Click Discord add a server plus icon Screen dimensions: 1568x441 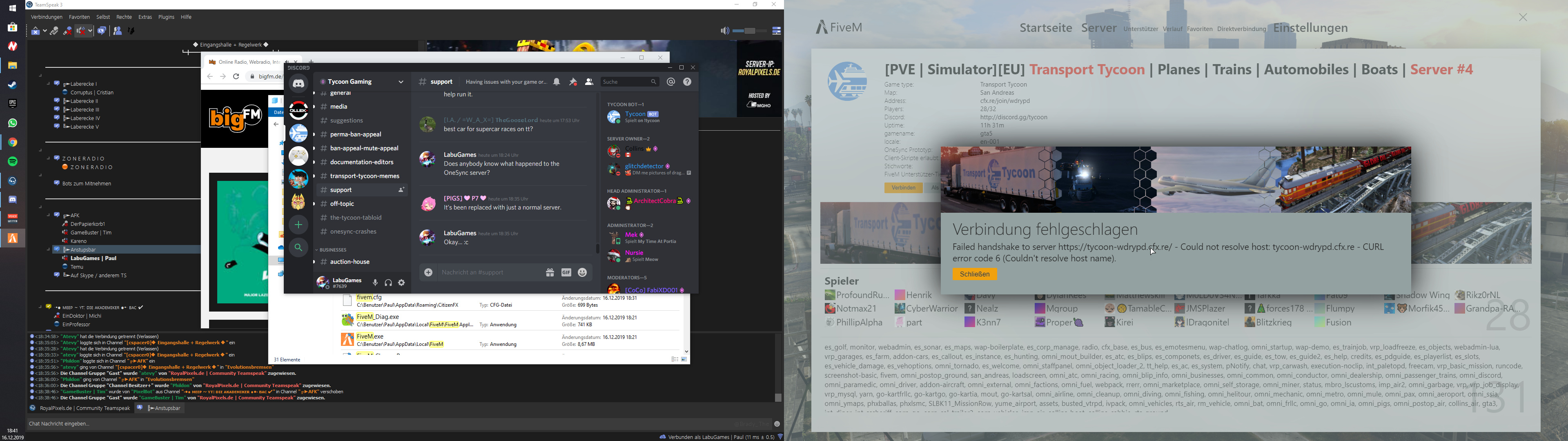[298, 225]
